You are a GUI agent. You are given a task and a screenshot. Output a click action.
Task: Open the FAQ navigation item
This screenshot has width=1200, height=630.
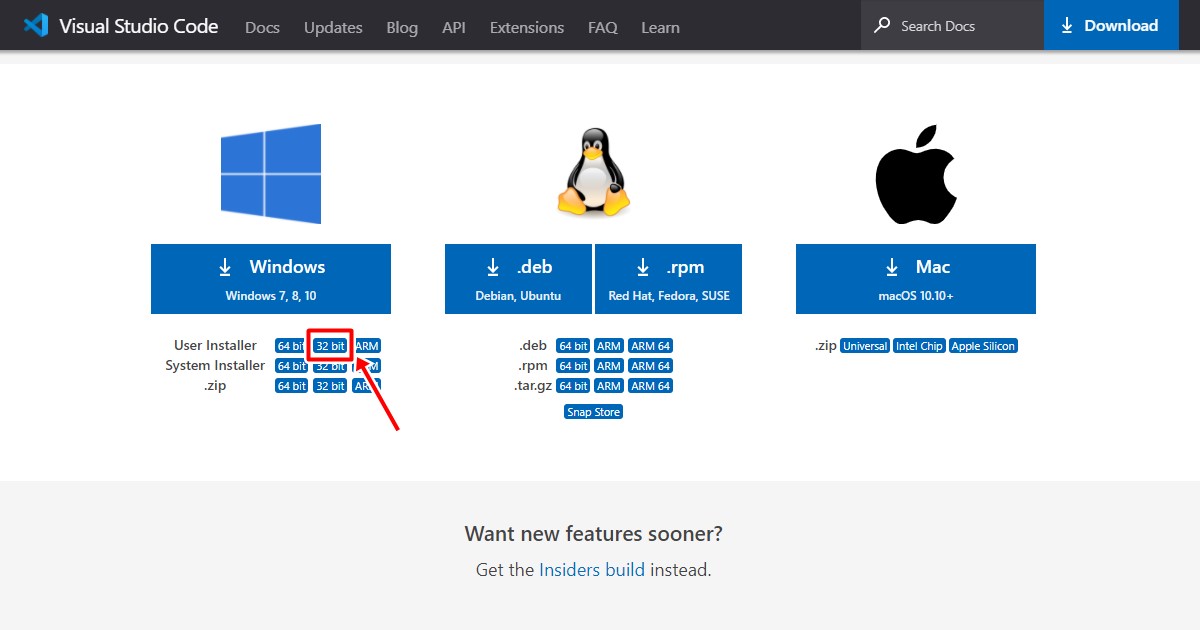[x=603, y=27]
